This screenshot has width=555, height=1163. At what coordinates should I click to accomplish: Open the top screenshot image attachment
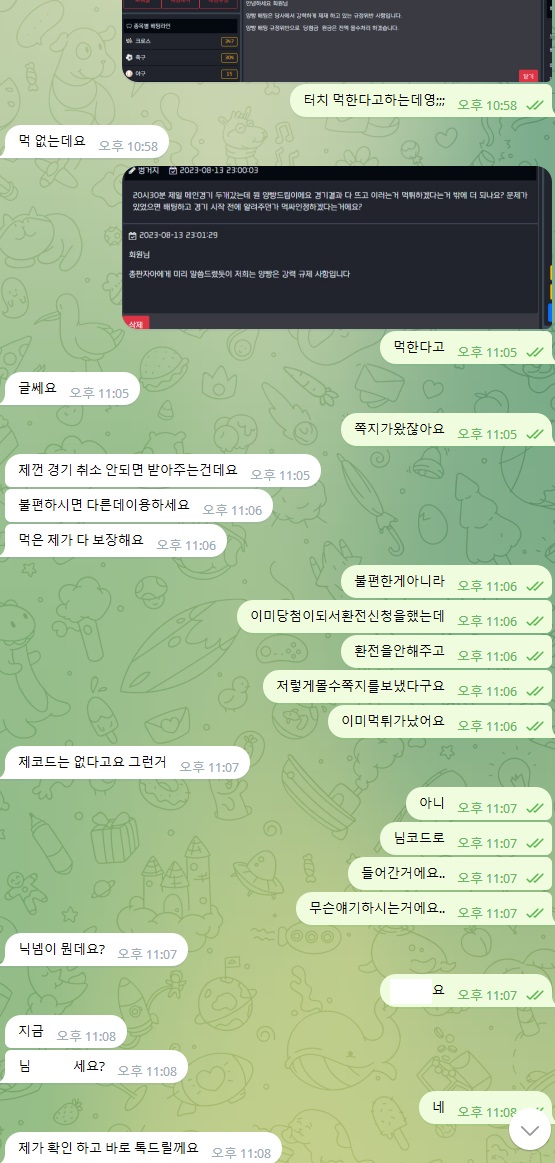pos(337,41)
